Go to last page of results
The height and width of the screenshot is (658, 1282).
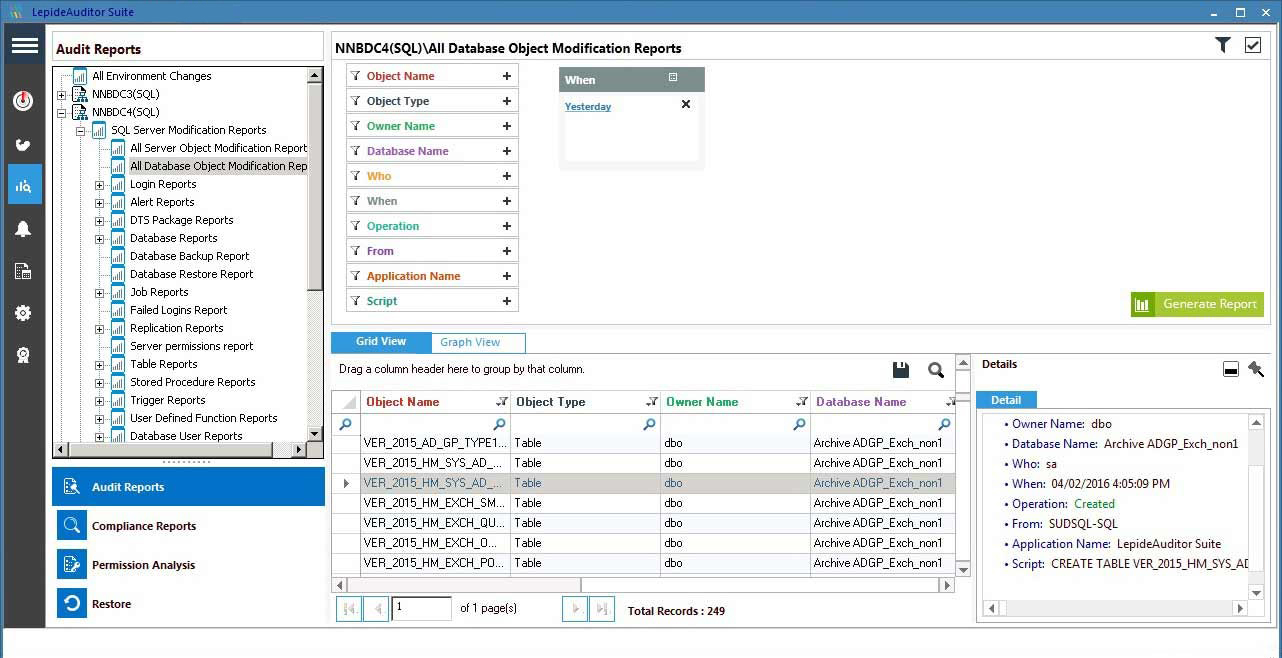(x=602, y=608)
